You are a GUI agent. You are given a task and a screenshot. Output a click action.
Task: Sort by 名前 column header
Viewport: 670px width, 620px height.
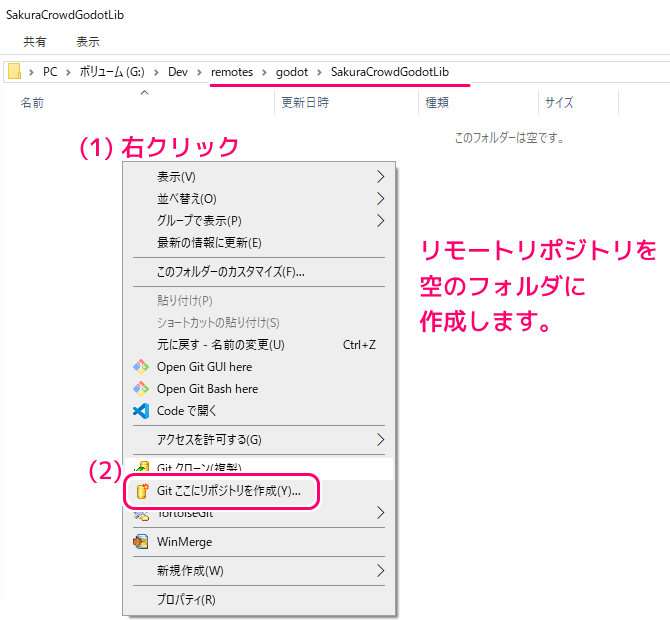pyautogui.click(x=32, y=102)
